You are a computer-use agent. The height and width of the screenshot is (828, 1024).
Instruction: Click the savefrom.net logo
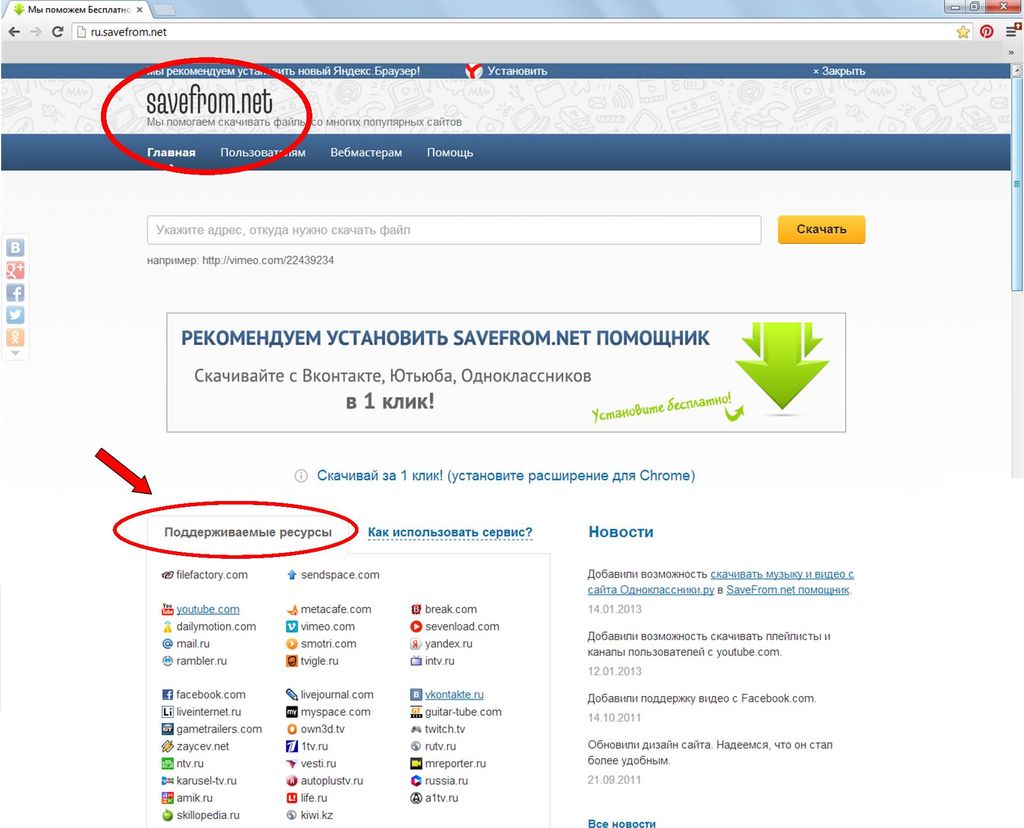point(209,102)
